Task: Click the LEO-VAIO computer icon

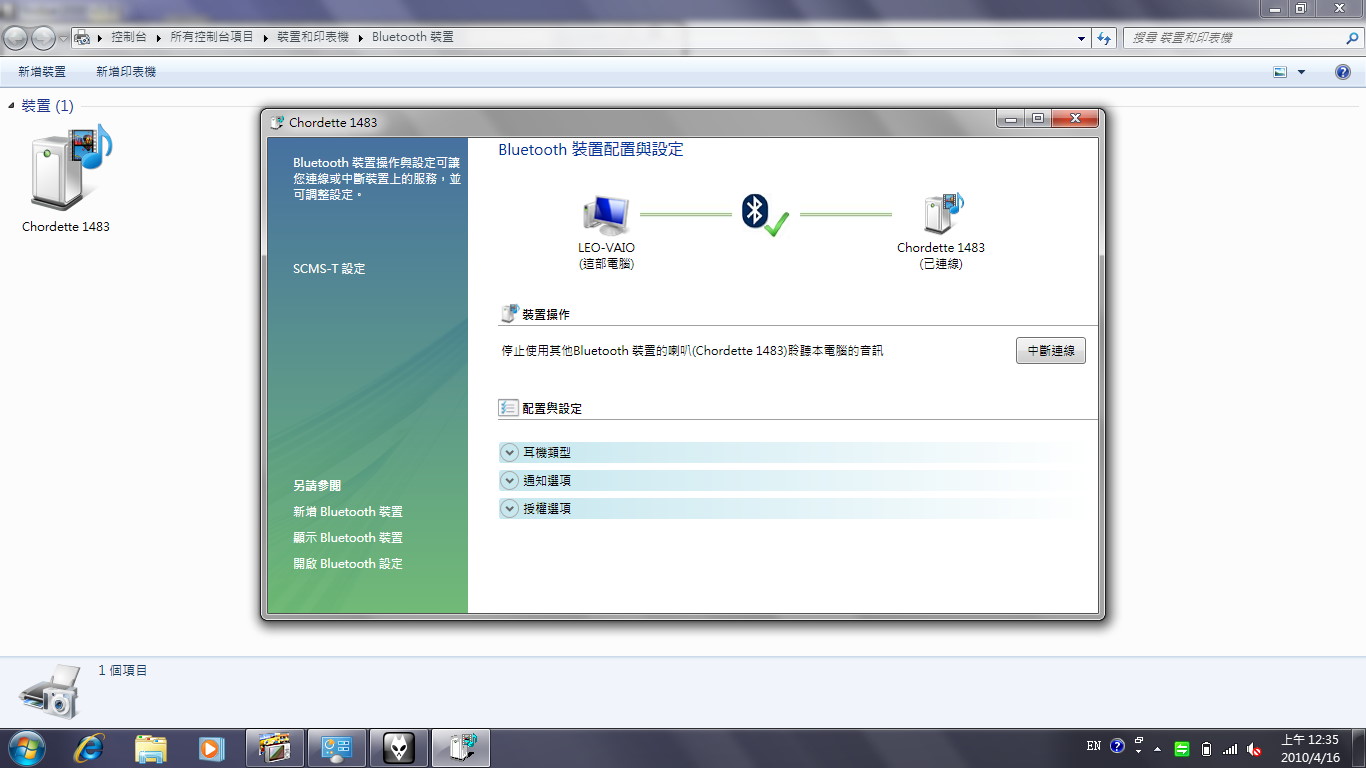Action: pyautogui.click(x=606, y=215)
